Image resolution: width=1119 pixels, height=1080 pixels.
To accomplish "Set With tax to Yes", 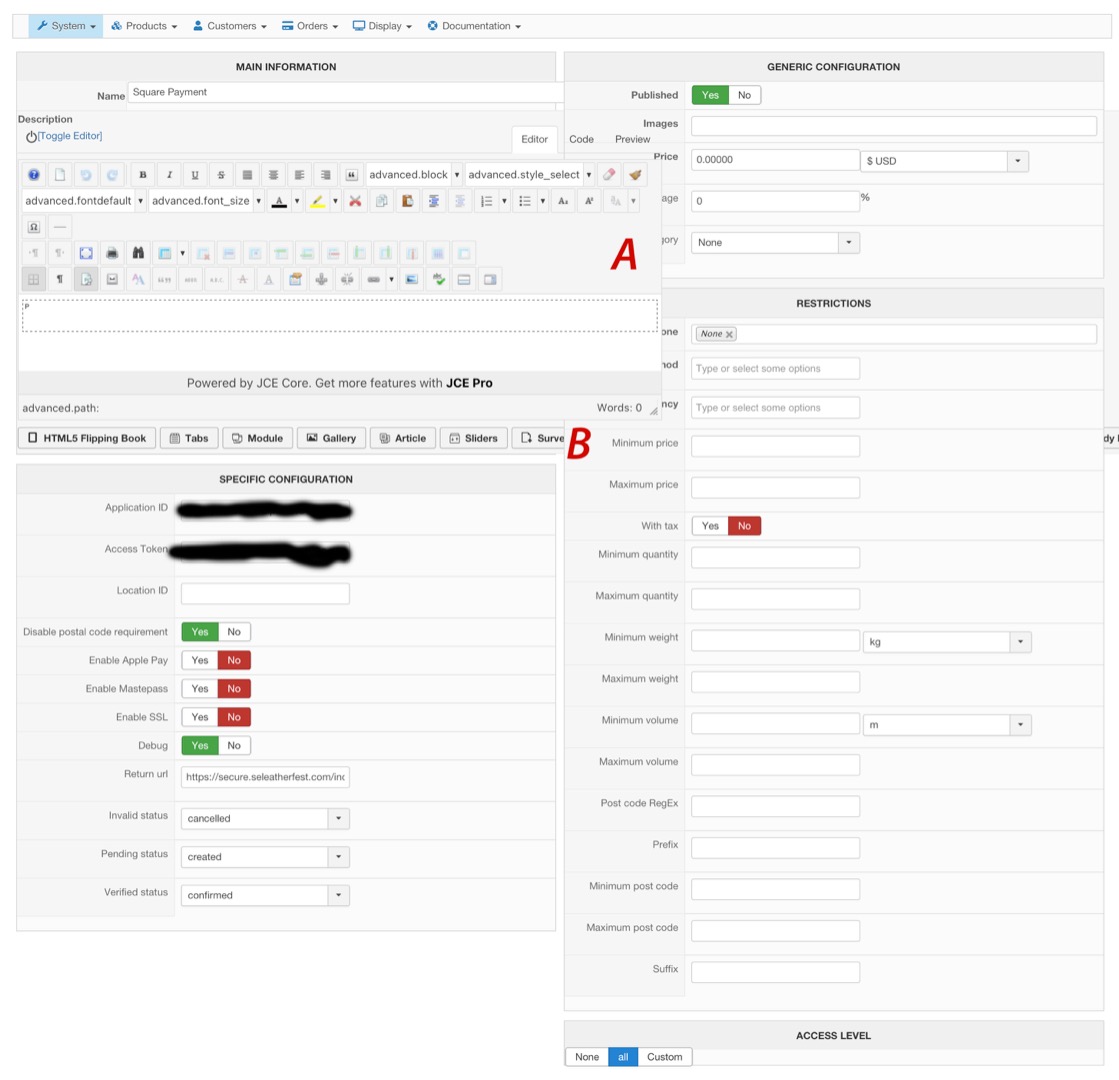I will (x=710, y=526).
